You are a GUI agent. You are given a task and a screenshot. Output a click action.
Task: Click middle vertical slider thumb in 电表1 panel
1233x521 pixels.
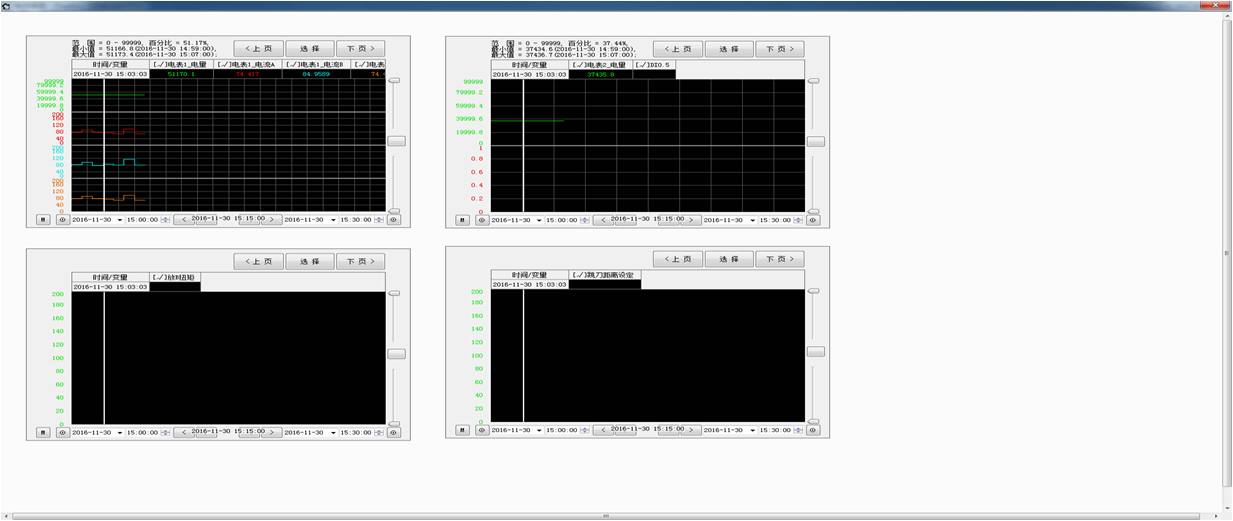coord(396,141)
